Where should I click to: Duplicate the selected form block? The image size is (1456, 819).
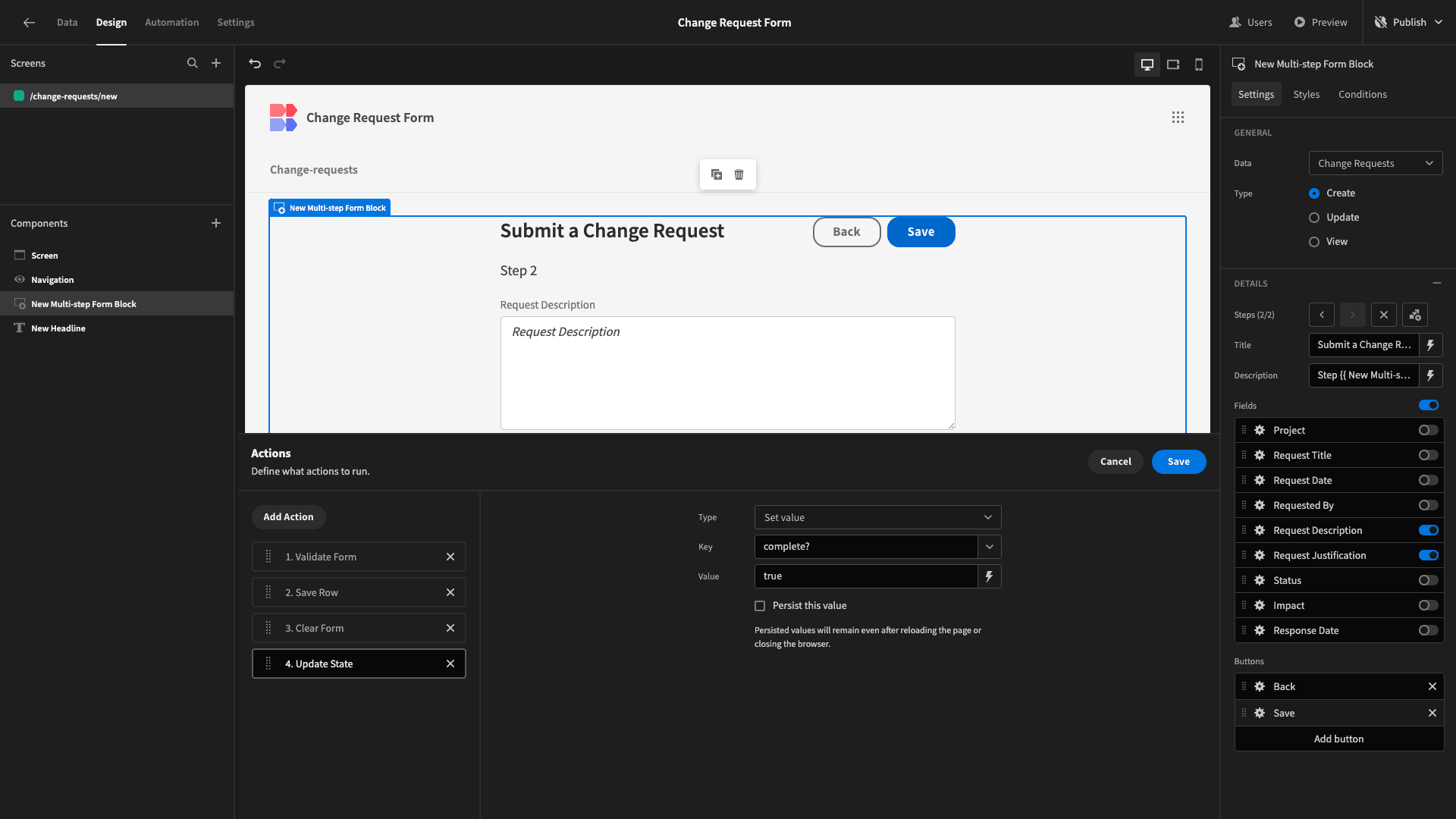pos(717,174)
